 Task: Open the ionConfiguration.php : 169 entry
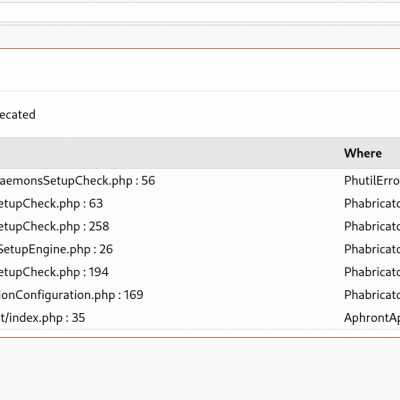click(x=72, y=295)
